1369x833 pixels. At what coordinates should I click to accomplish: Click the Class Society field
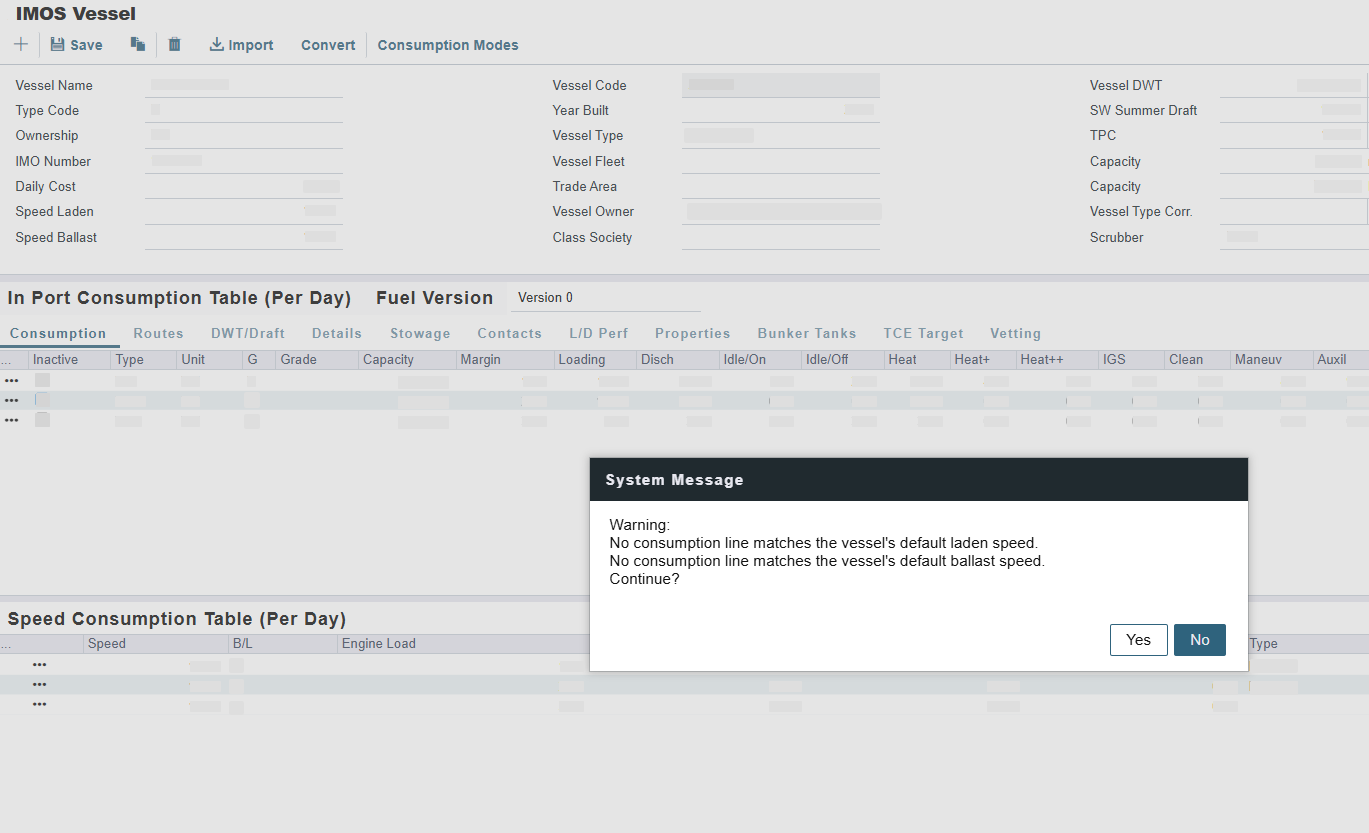(781, 238)
